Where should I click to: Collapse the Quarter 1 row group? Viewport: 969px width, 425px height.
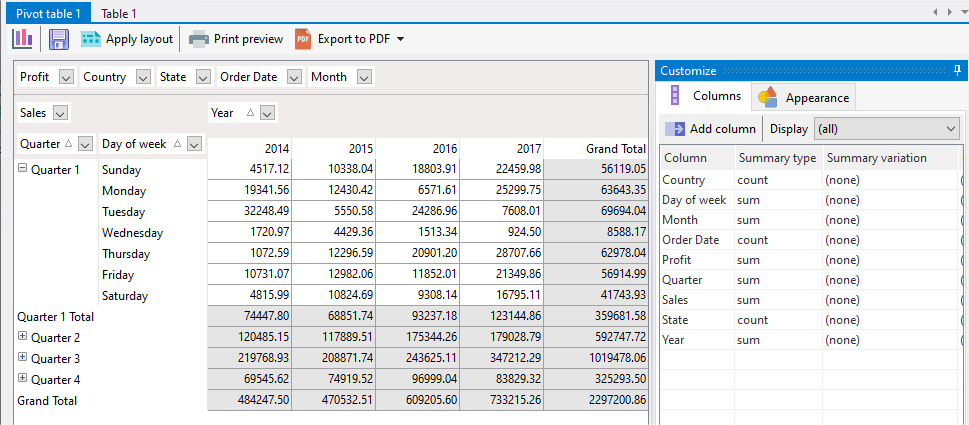click(22, 169)
